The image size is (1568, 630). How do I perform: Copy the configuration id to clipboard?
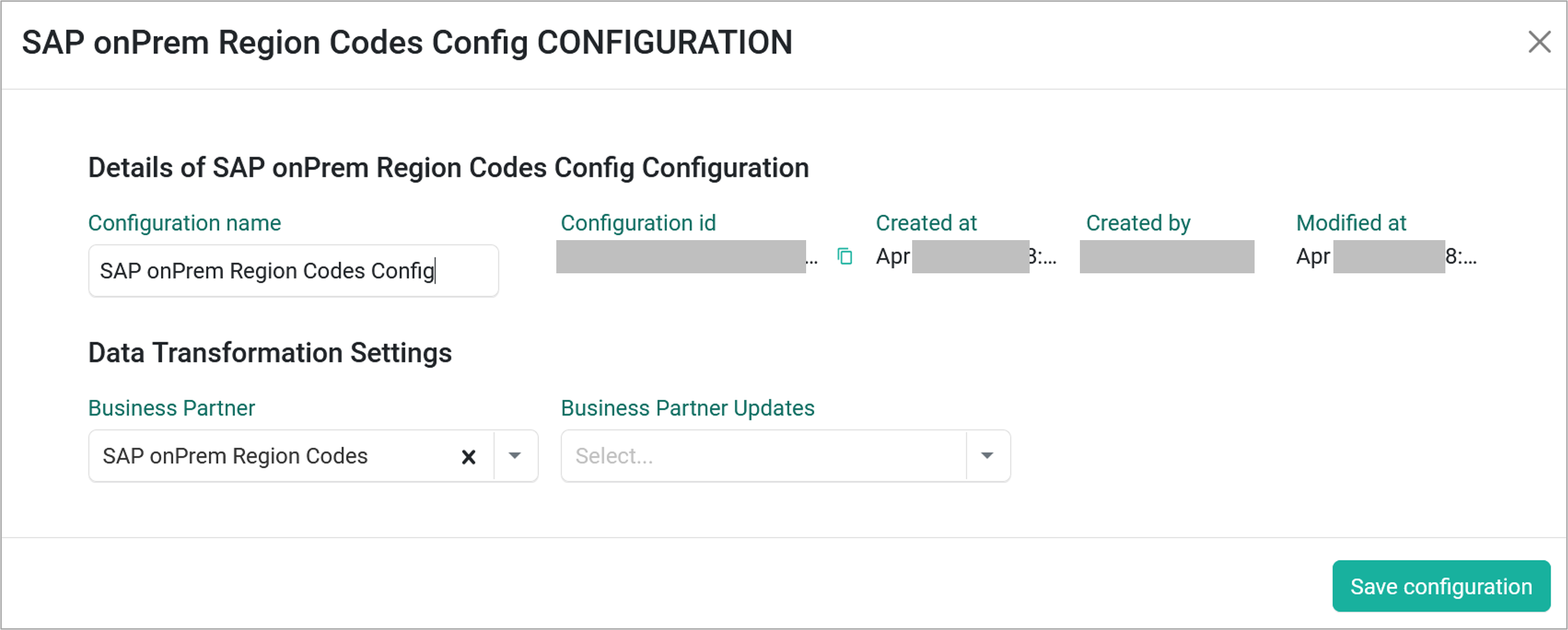tap(844, 256)
